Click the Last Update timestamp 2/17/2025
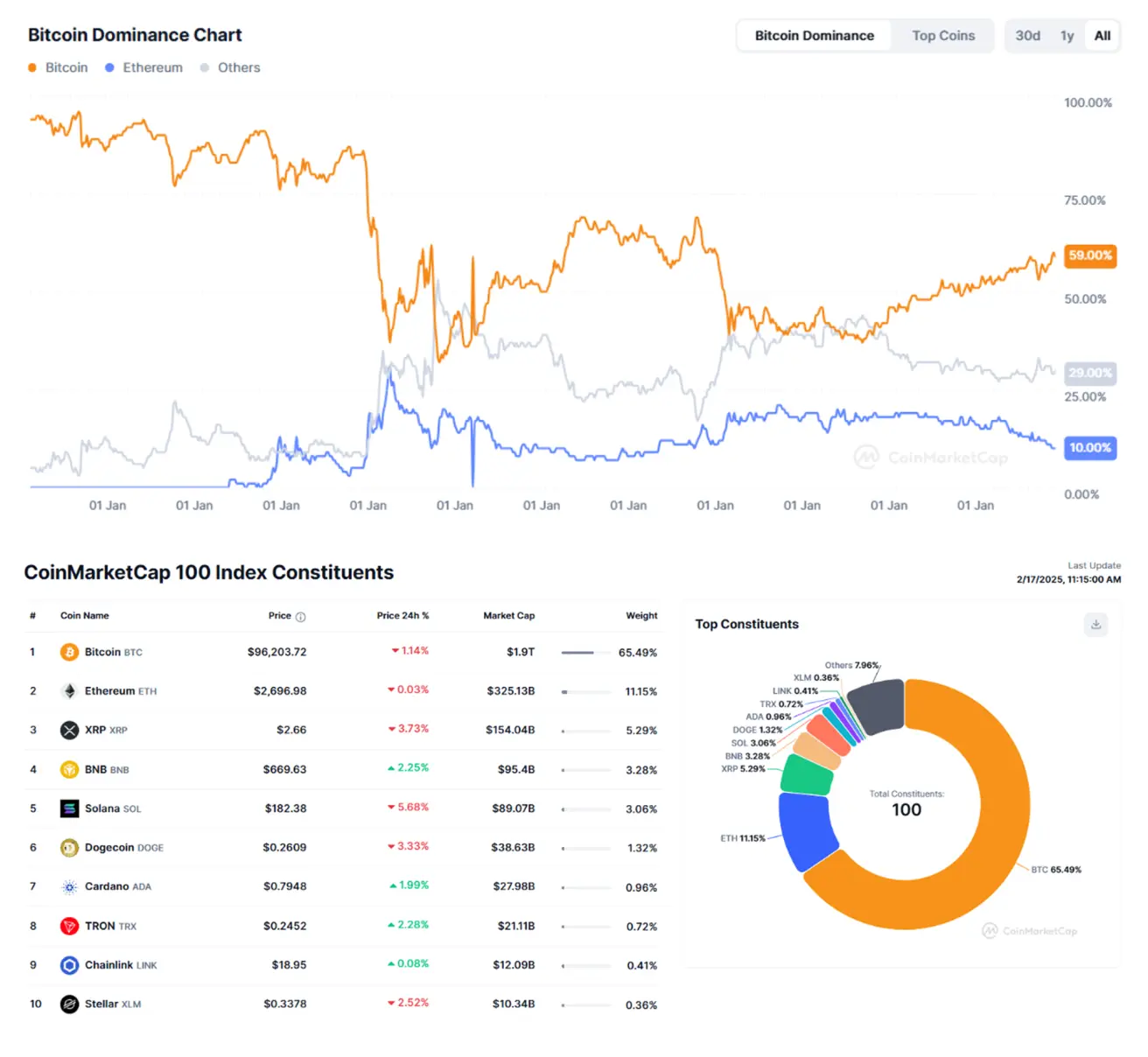 click(x=1068, y=579)
